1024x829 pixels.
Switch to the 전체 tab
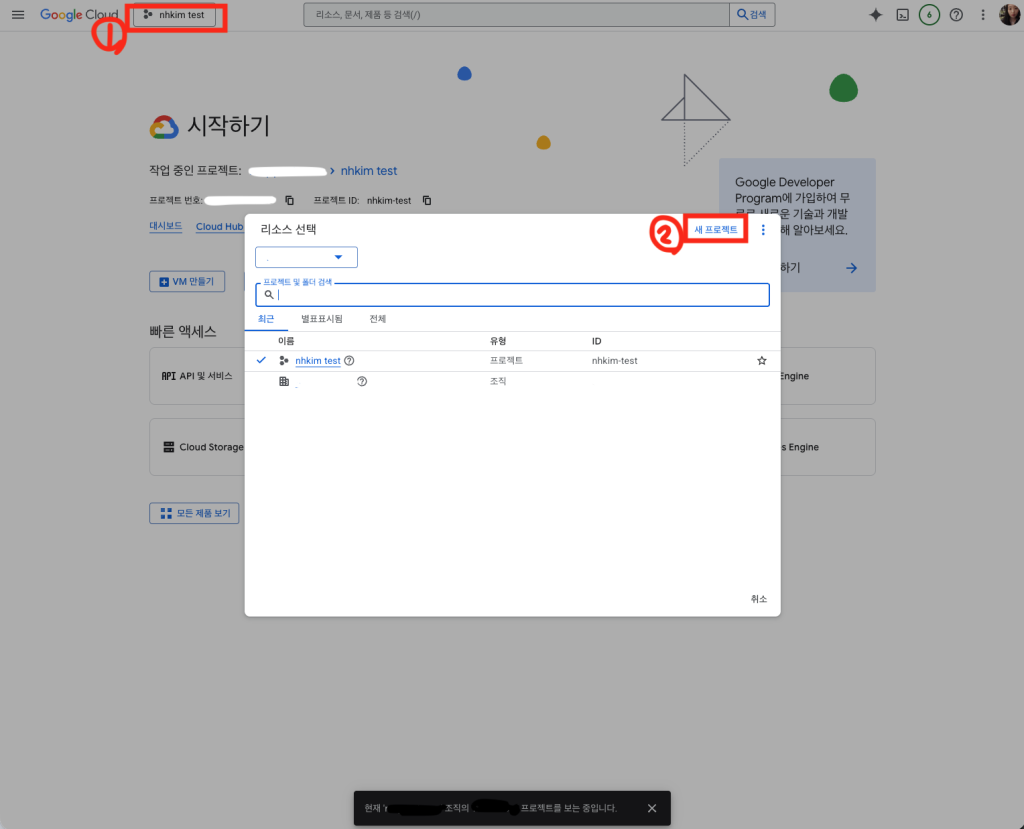point(377,319)
